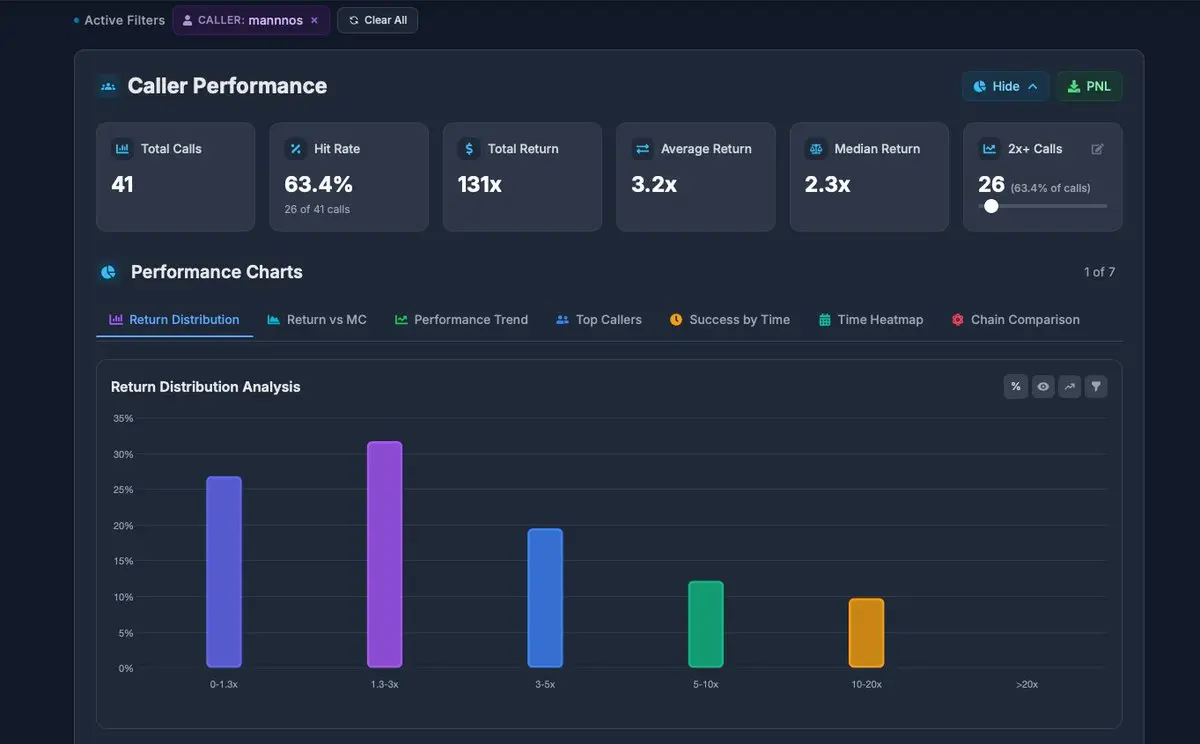Screen dimensions: 1200x744
Task: Download the PNL report
Action: click(1090, 86)
